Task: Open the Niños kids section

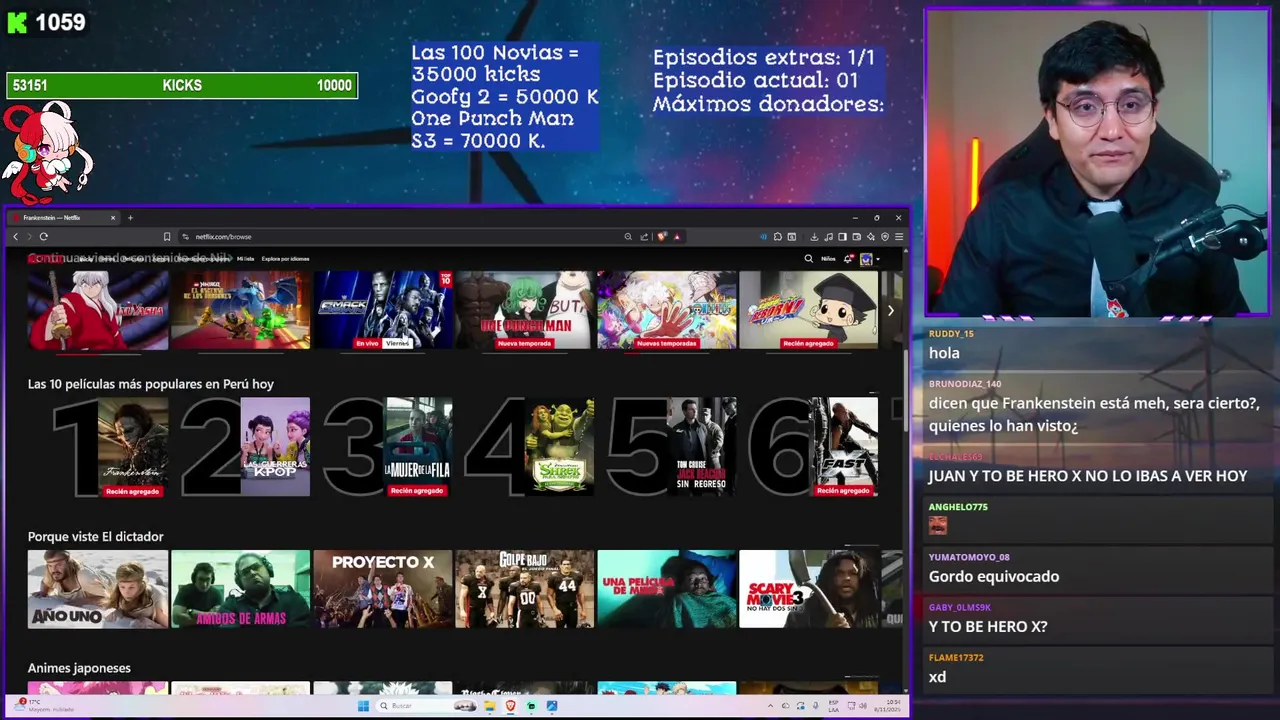Action: click(x=828, y=259)
